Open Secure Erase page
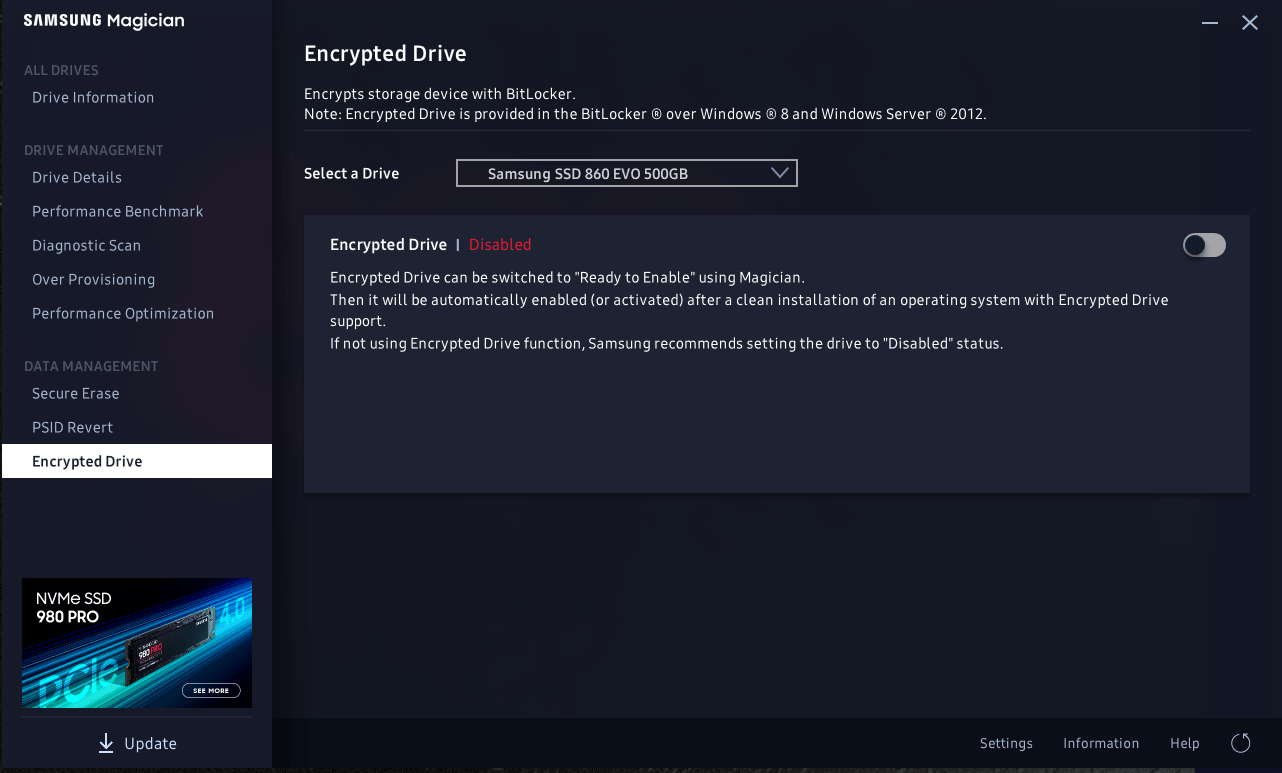Viewport: 1282px width, 773px height. [76, 393]
